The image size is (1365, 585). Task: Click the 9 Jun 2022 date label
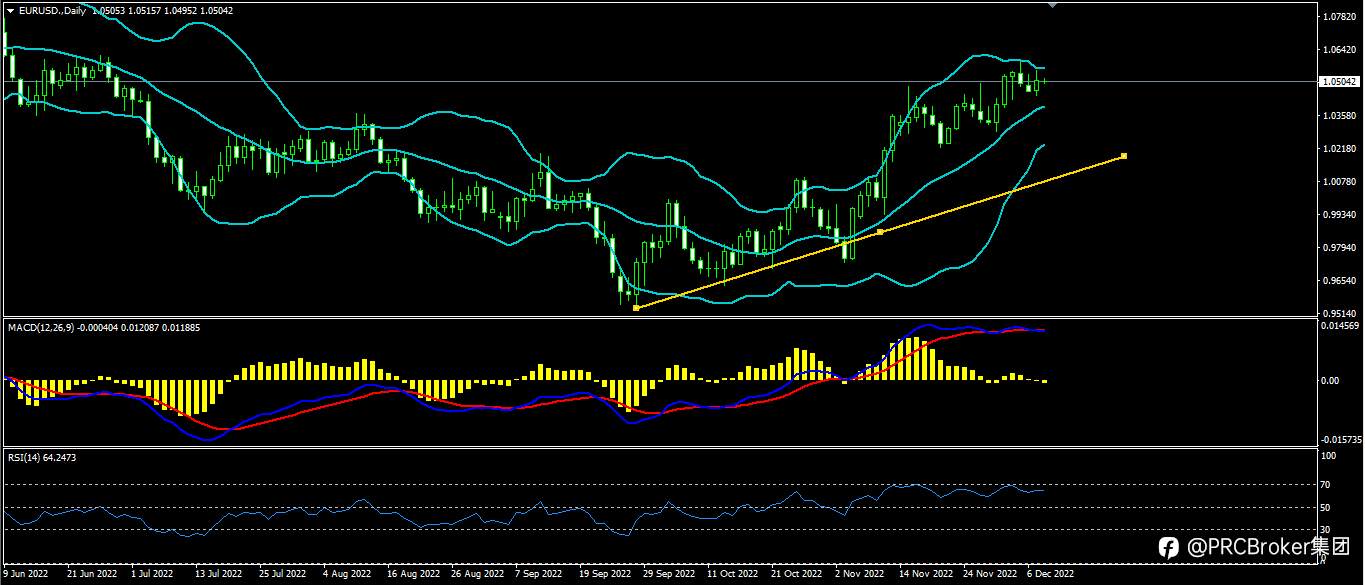25,575
